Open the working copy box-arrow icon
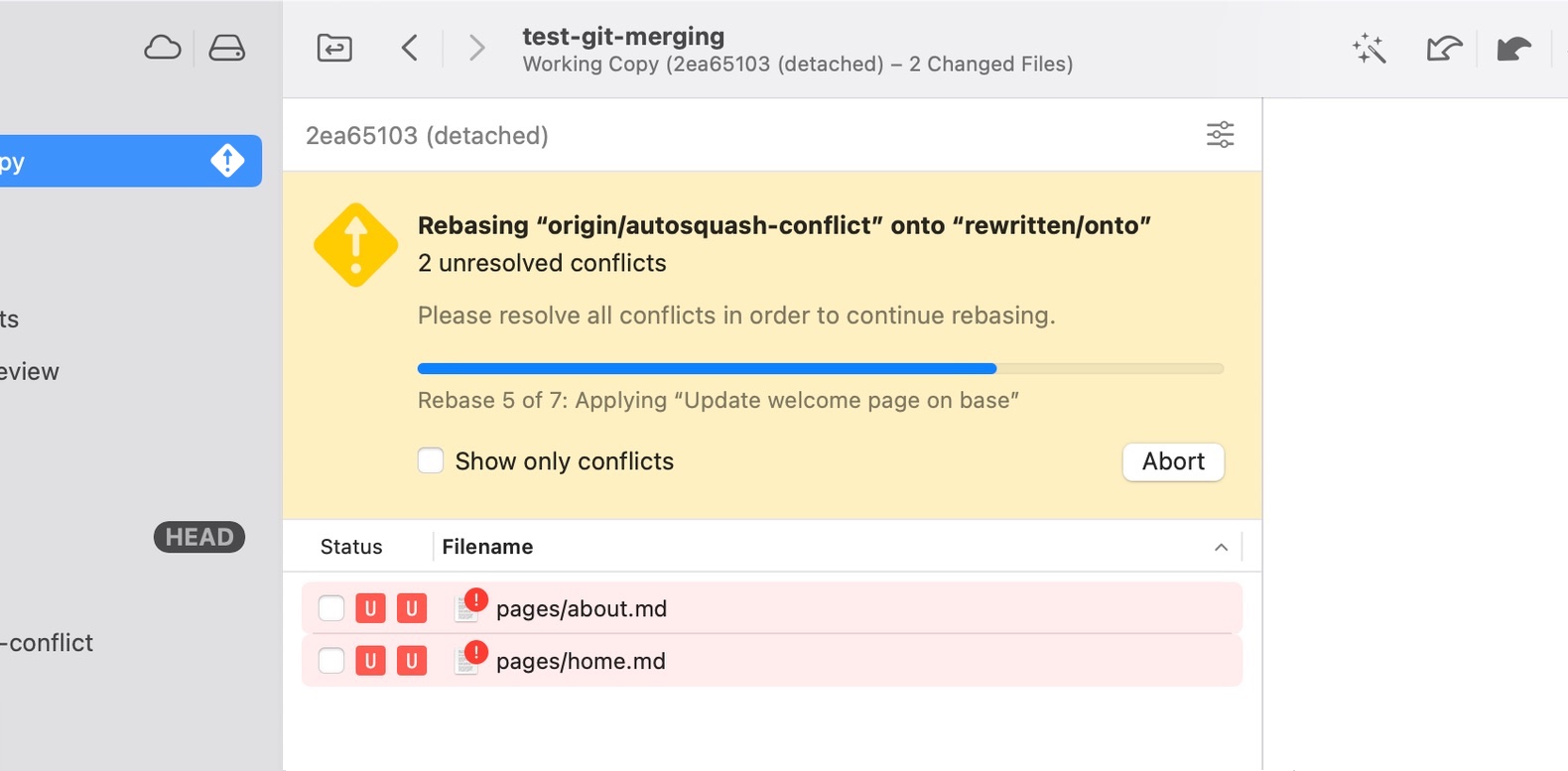Screen dimensions: 1568x771 point(333,47)
